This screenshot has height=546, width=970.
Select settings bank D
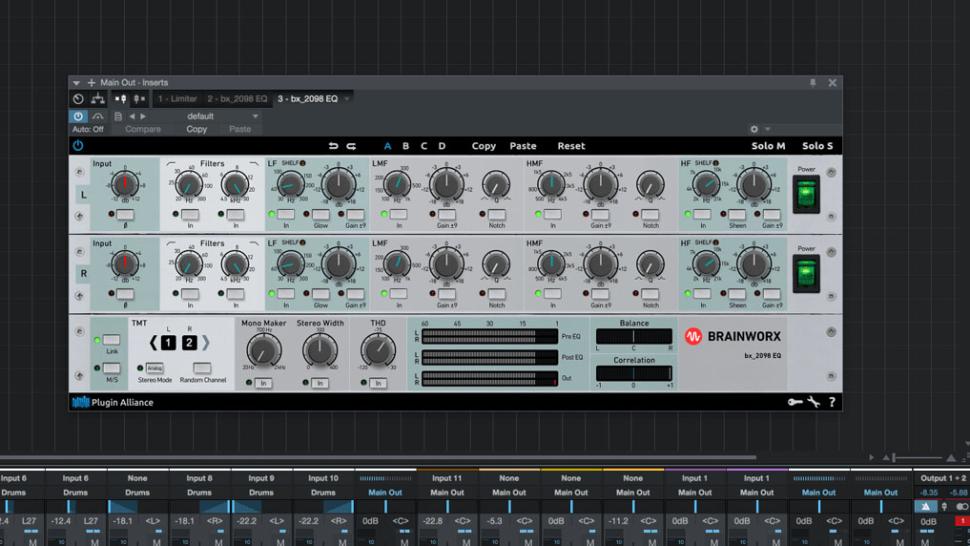click(x=442, y=146)
